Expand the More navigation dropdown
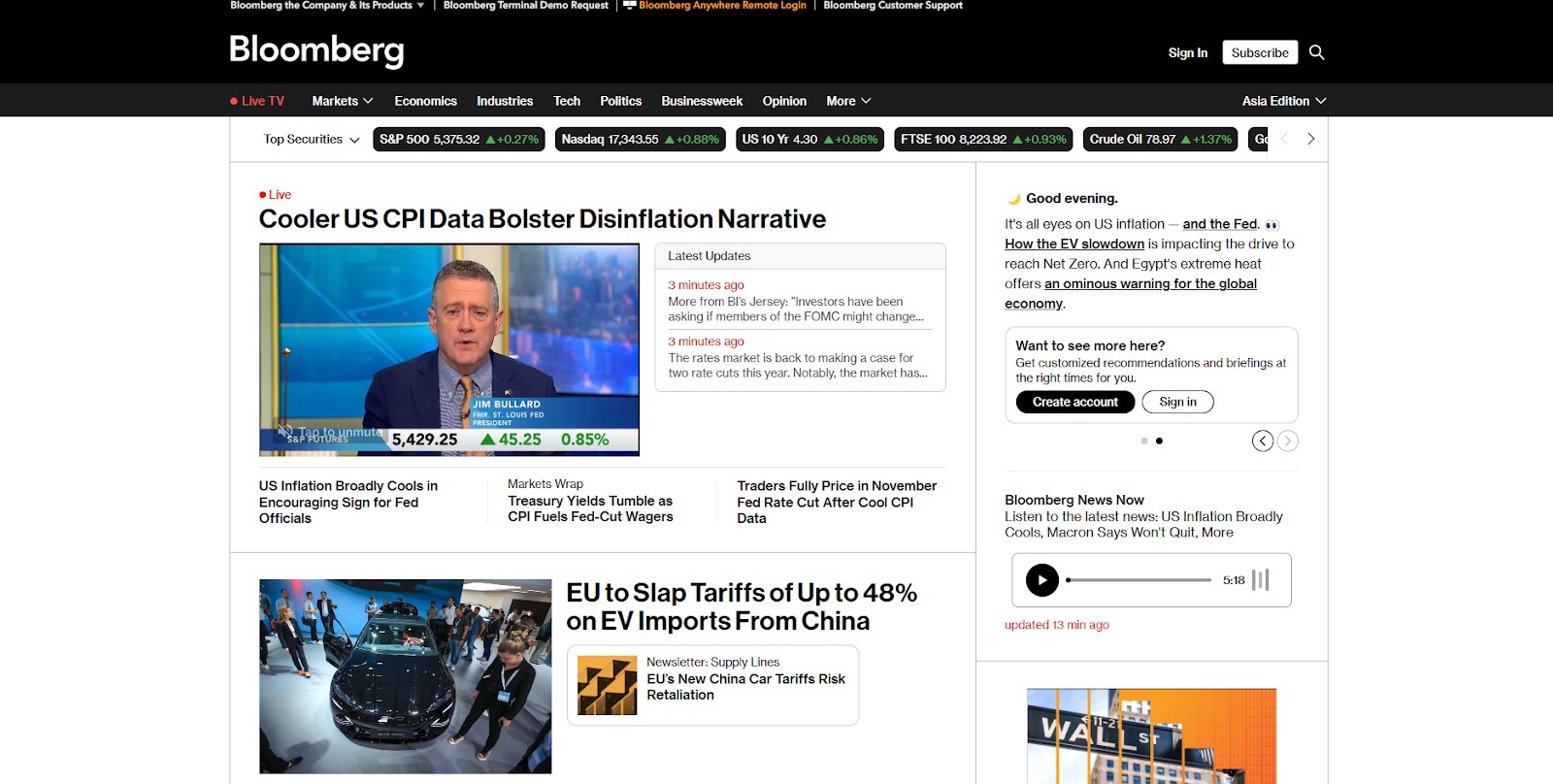 point(848,101)
